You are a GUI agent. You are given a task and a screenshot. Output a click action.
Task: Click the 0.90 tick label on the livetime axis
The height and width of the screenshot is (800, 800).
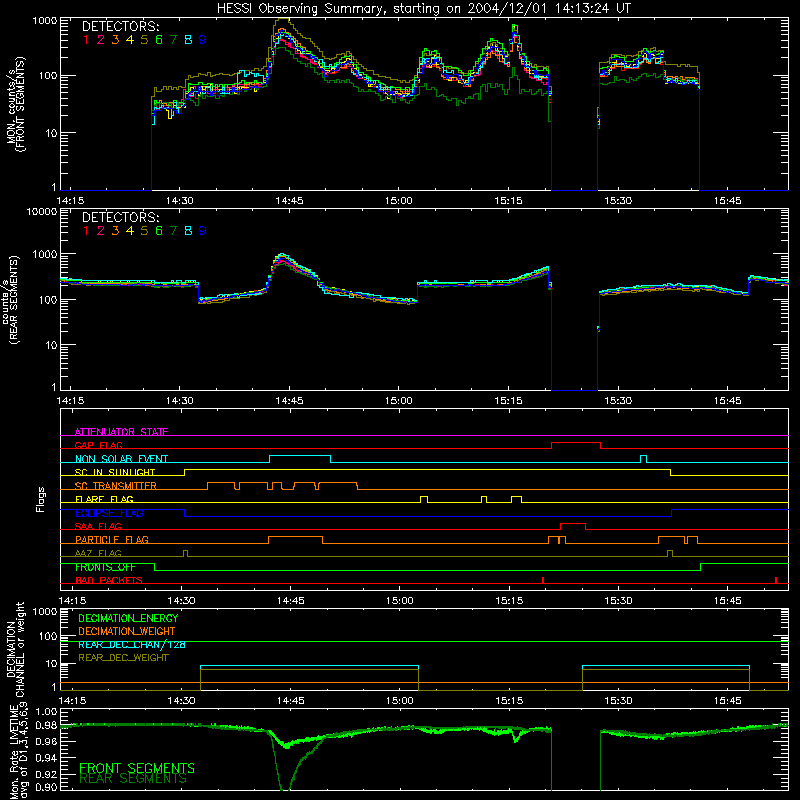[46, 787]
